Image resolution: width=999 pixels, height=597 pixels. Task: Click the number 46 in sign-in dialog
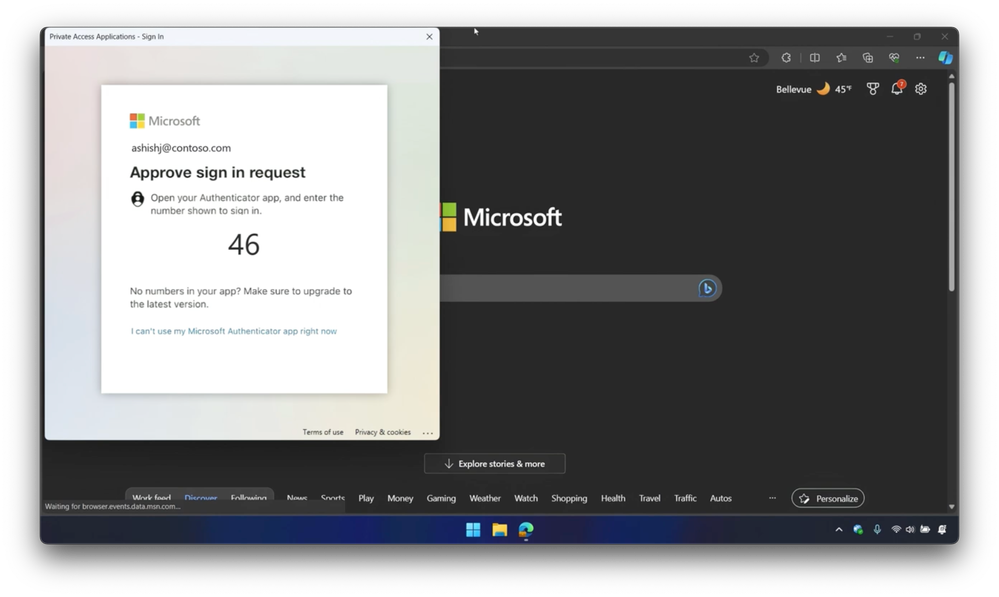pos(244,245)
